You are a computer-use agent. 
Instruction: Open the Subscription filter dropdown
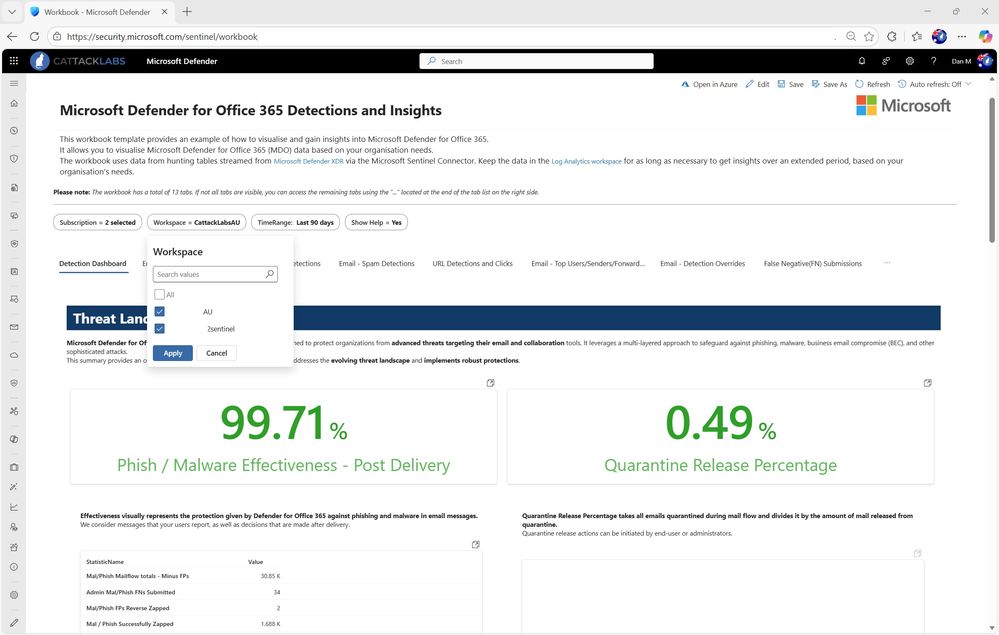[x=97, y=222]
